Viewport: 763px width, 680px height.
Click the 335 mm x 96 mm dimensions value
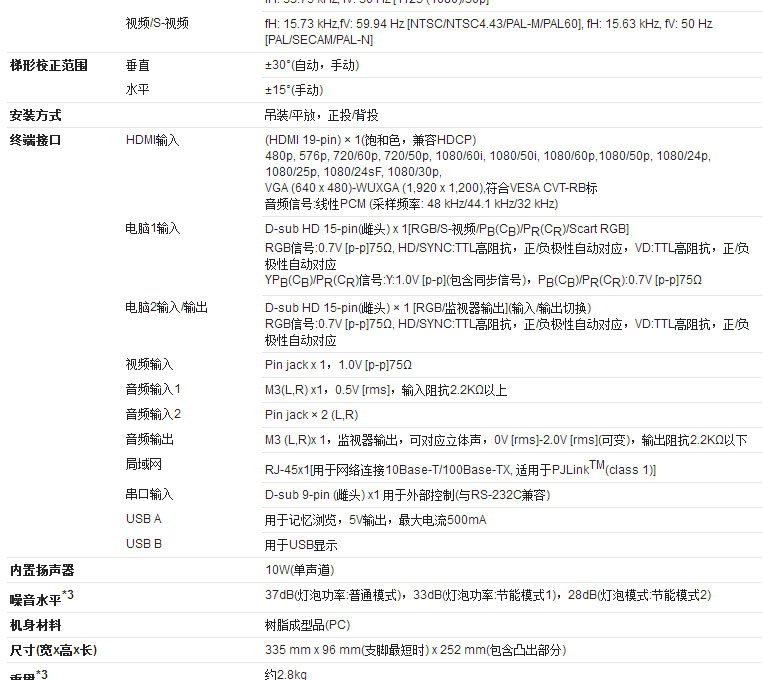click(416, 650)
